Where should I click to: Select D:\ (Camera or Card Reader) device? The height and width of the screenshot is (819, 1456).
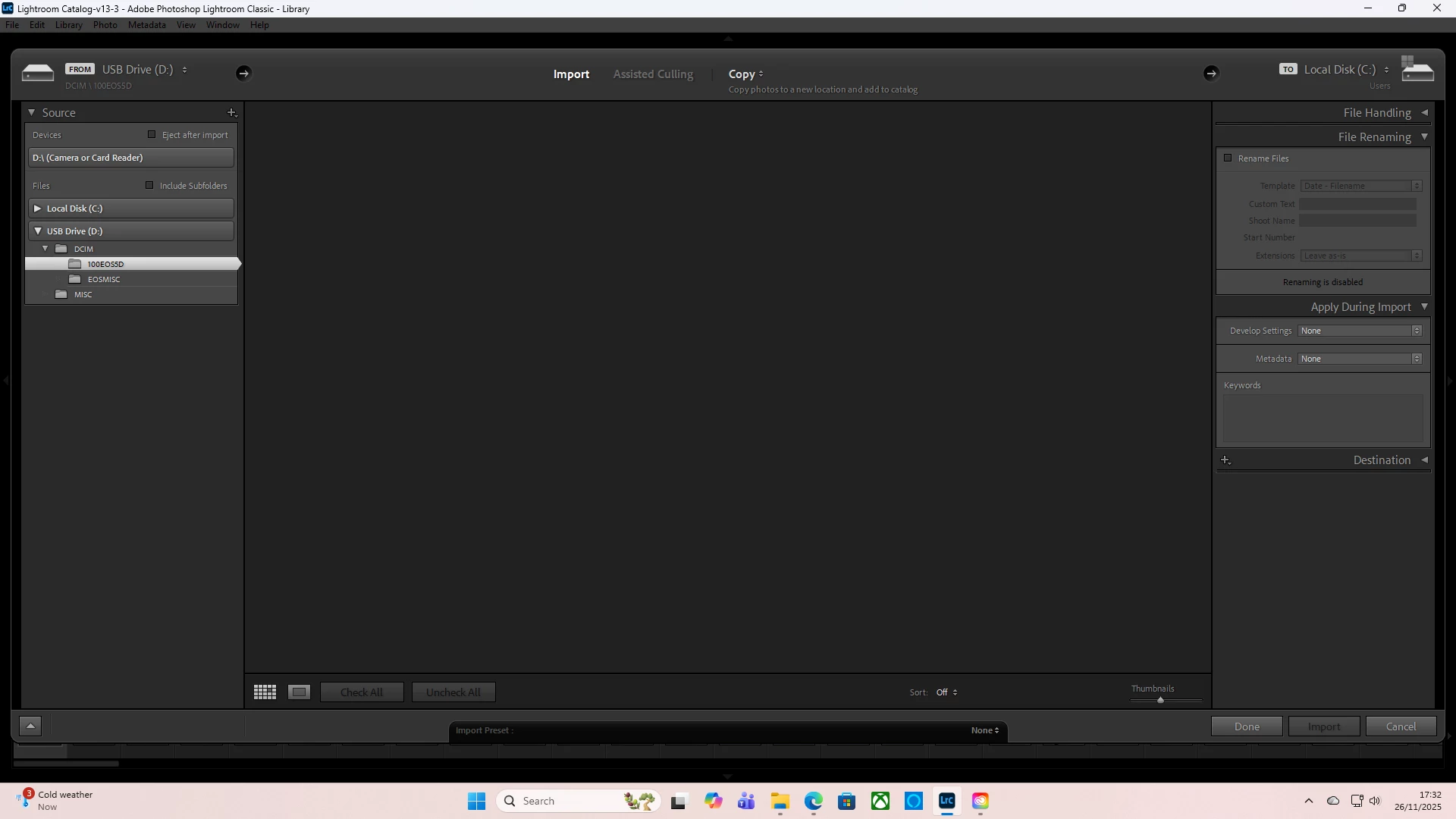click(131, 158)
